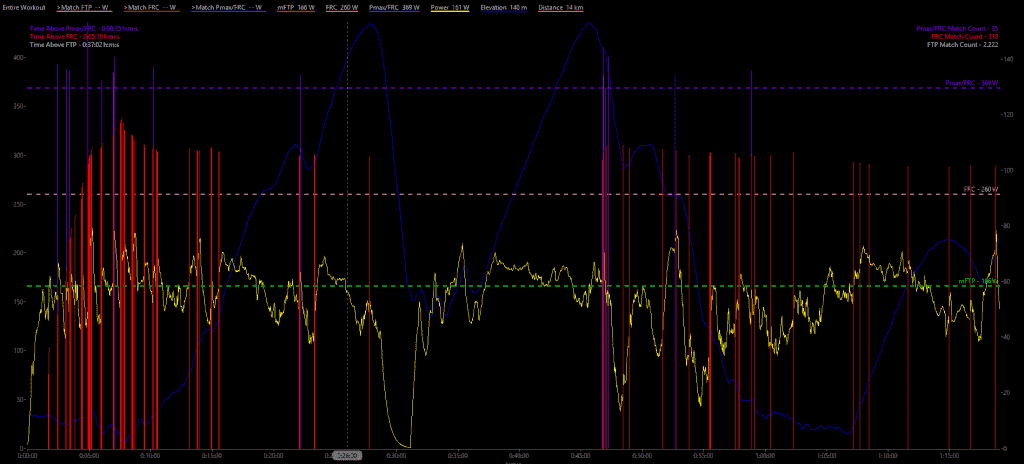Screen dimensions: 1024x464
Task: Click the Time Above Pmax/FRC annotation
Action: (x=84, y=29)
